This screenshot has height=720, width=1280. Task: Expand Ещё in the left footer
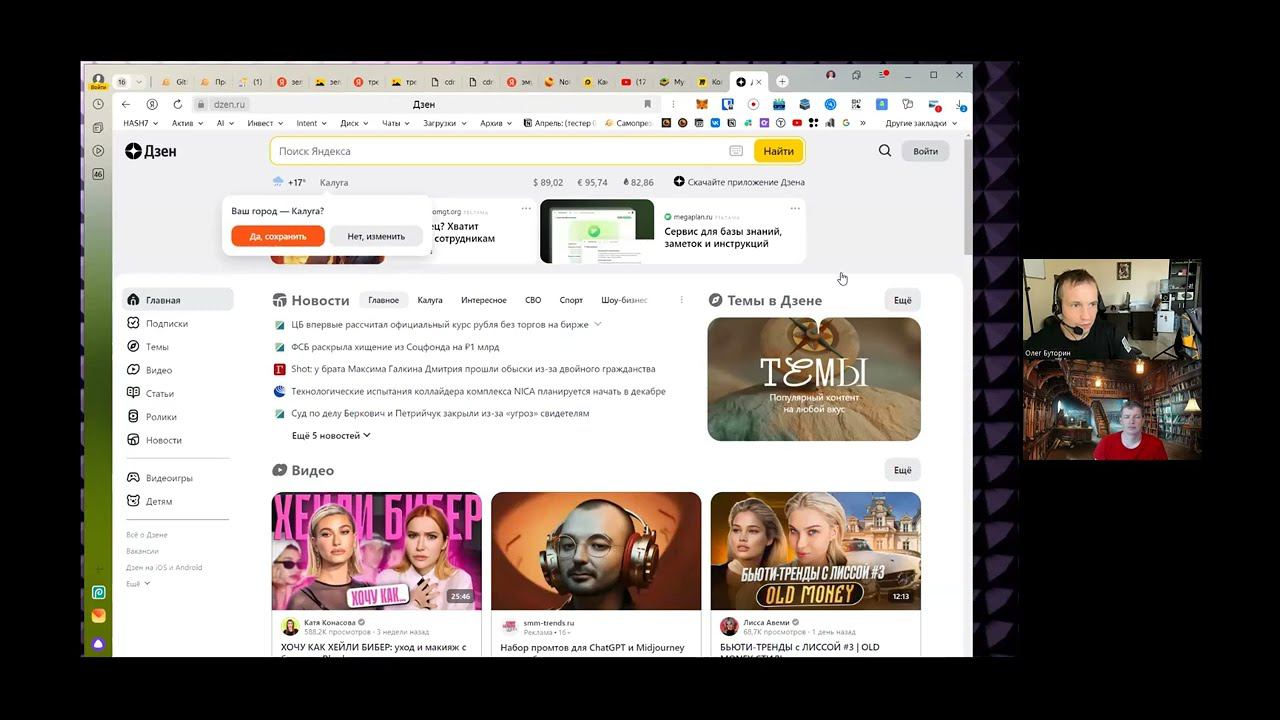coord(138,583)
